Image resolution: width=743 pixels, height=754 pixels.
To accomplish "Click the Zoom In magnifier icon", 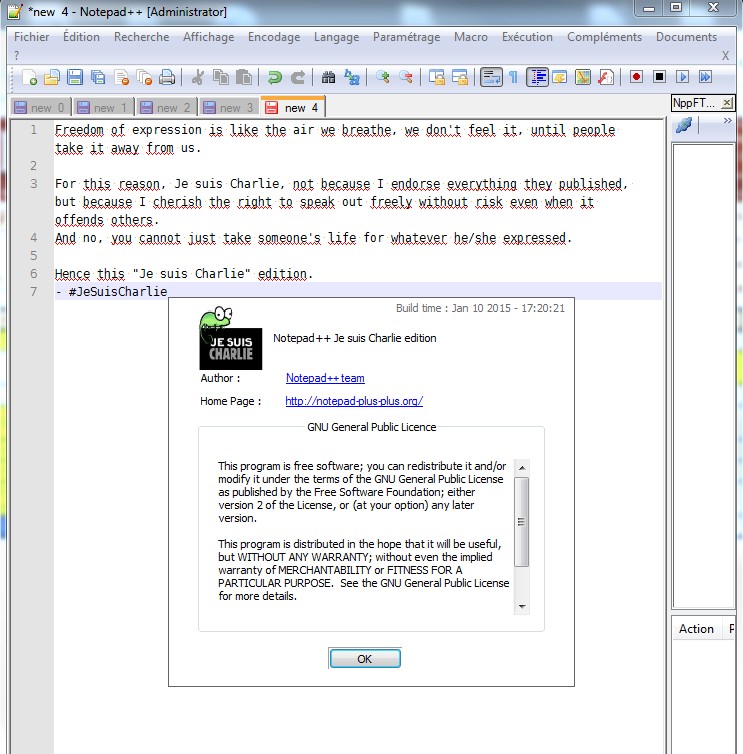I will pyautogui.click(x=383, y=77).
